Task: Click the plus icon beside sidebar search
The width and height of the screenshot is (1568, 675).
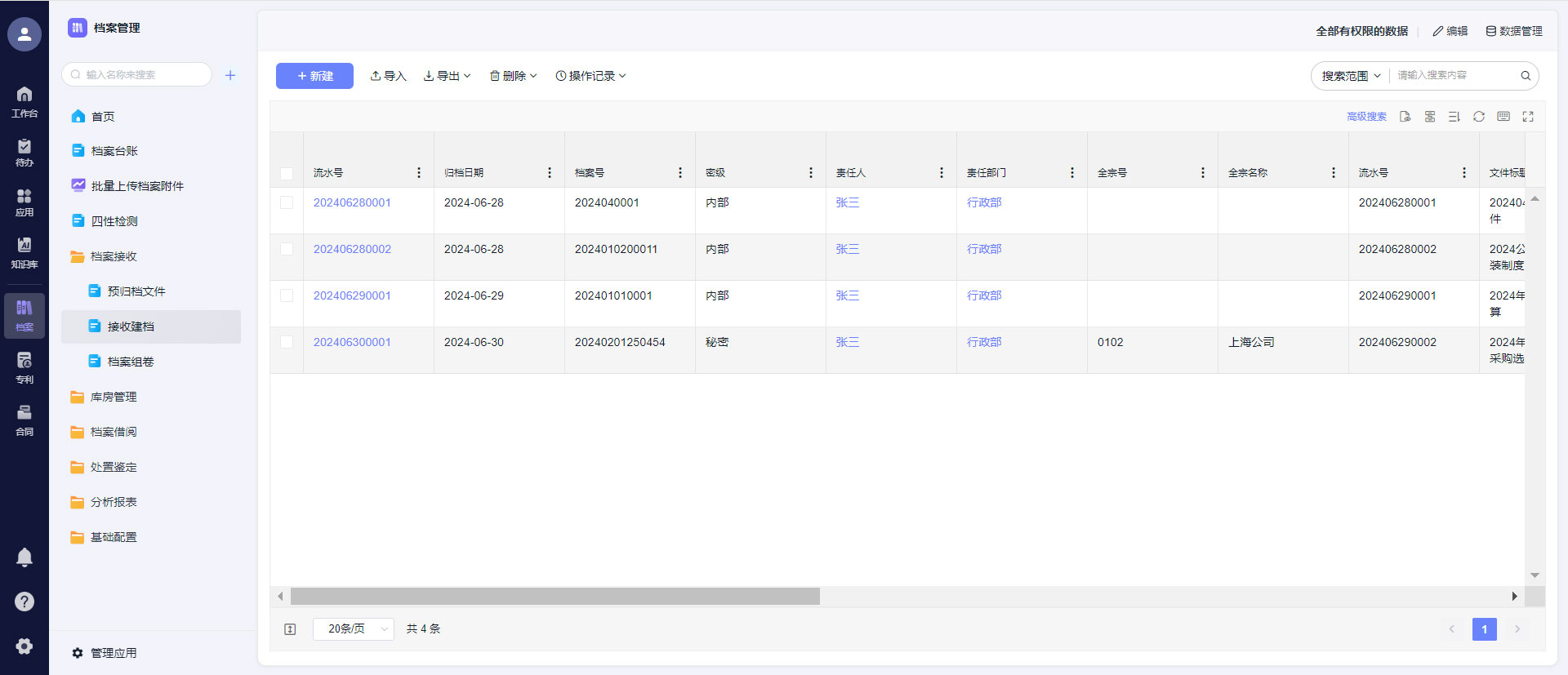Action: point(230,75)
